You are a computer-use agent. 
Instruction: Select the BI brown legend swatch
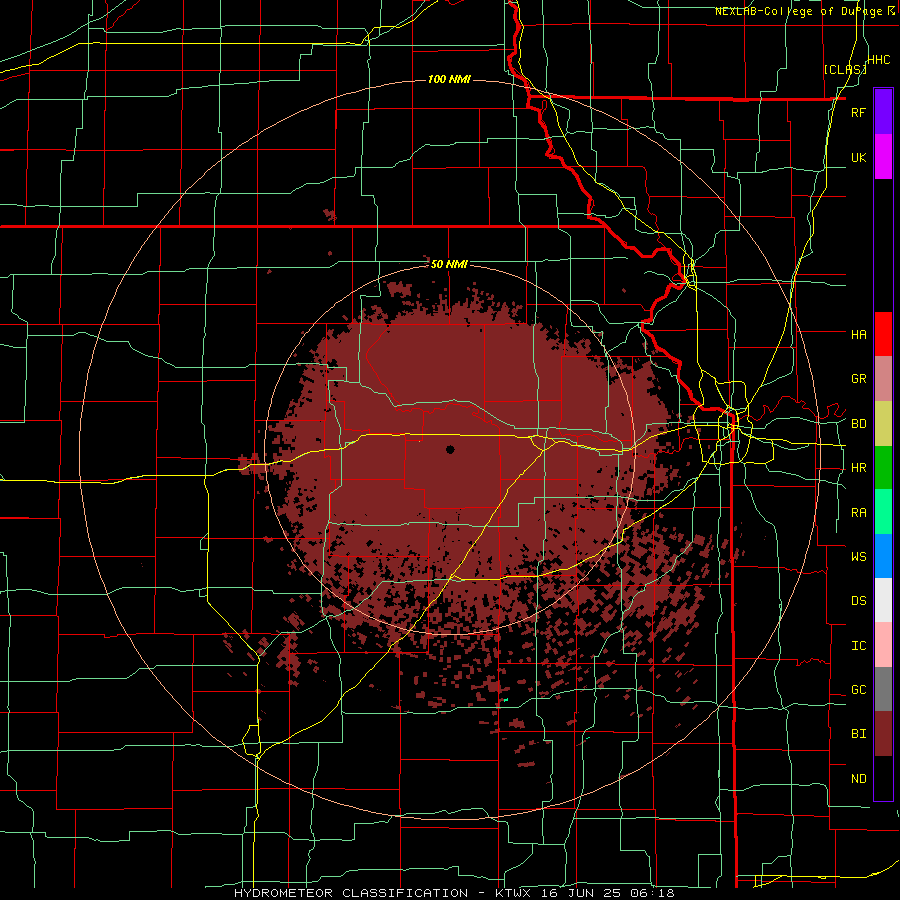[x=883, y=734]
